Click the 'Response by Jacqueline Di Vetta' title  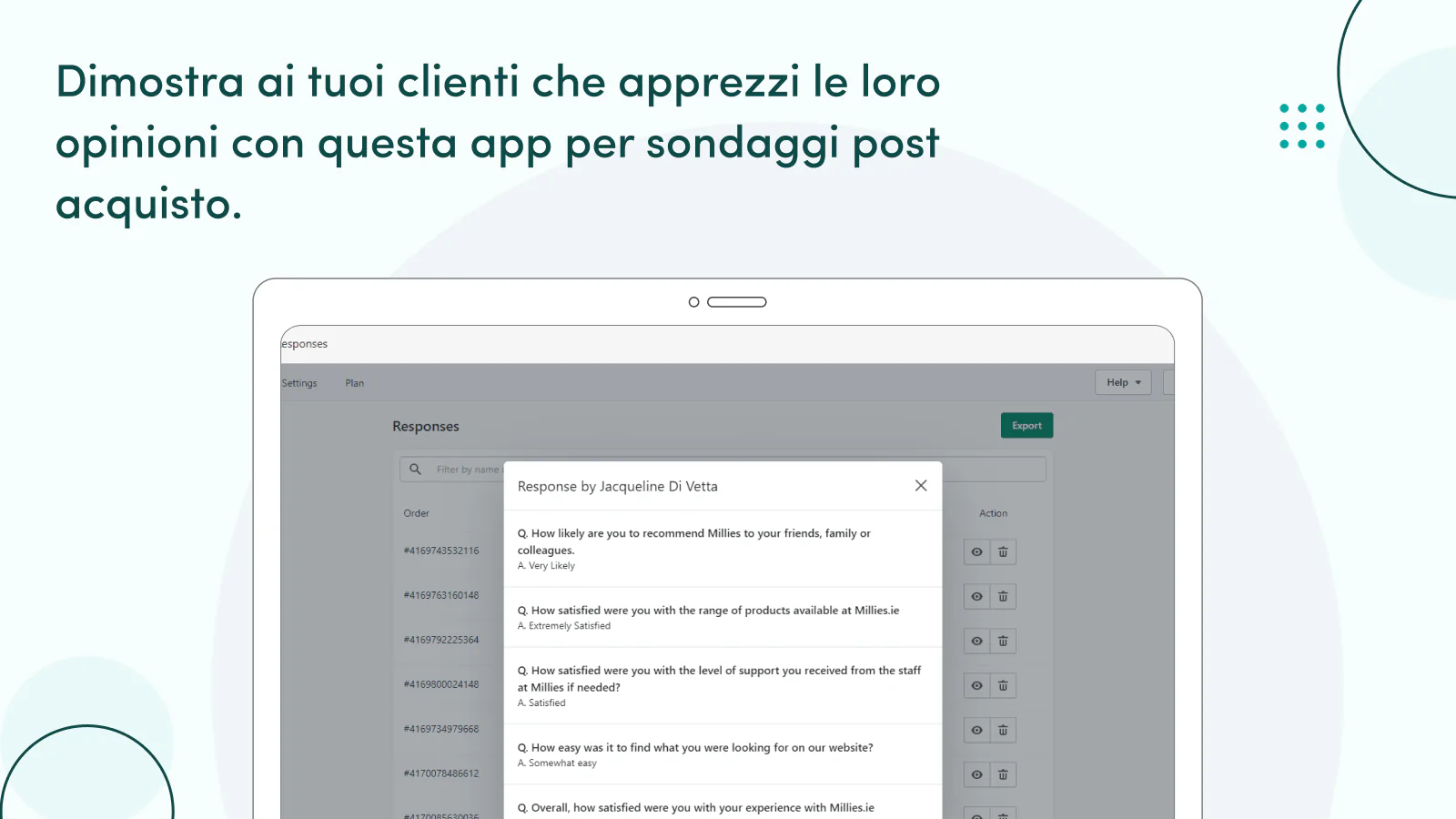click(x=617, y=487)
